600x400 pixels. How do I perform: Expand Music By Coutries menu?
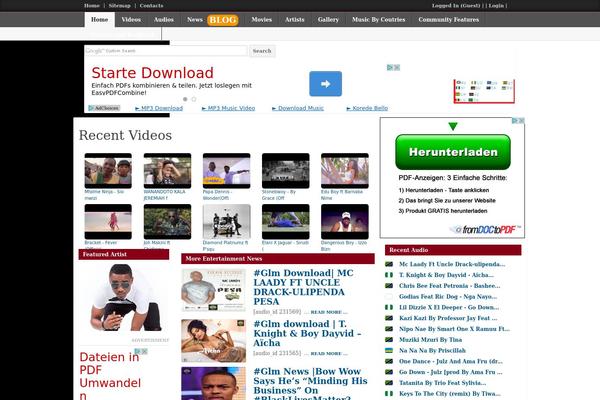(x=378, y=20)
